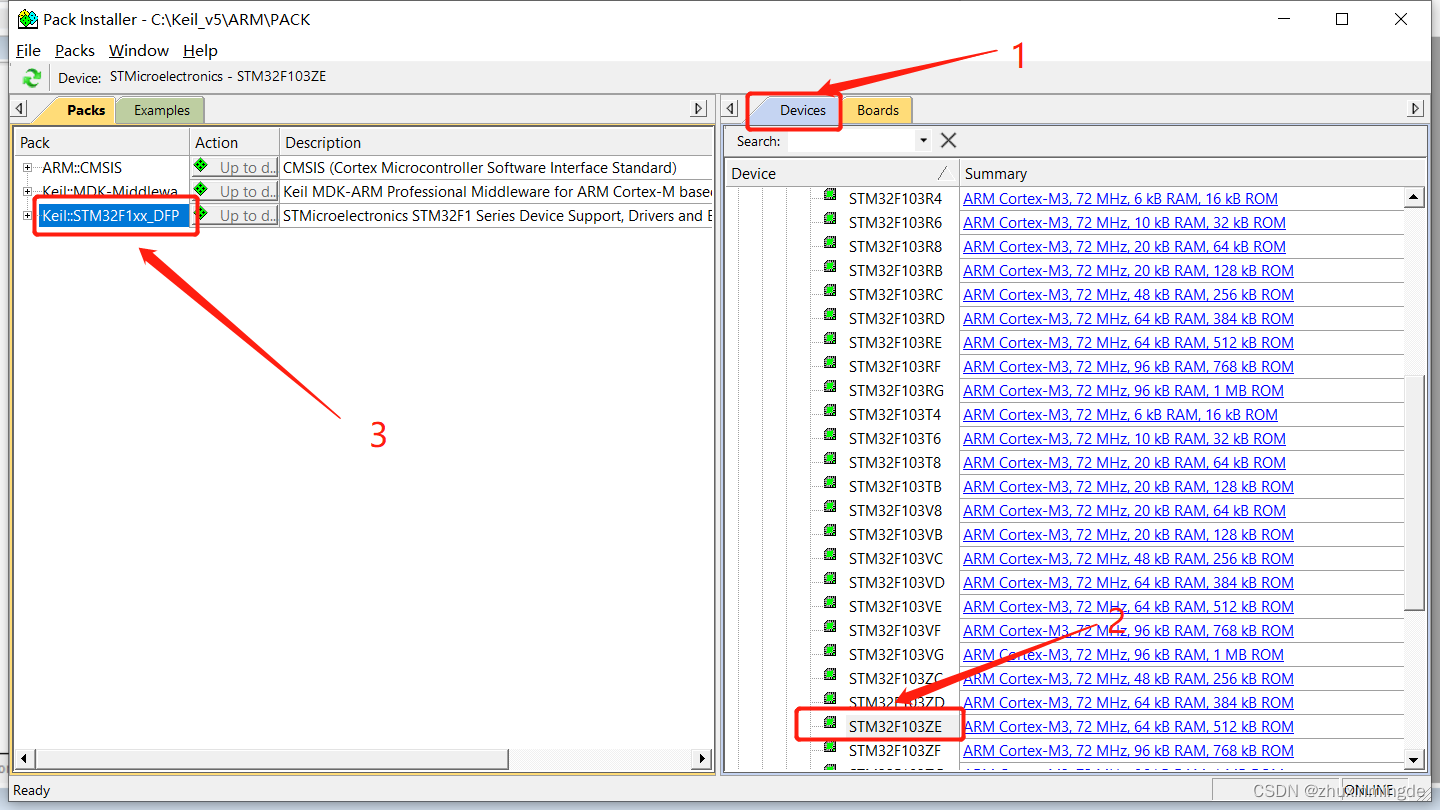Open the search field dropdown arrow
Viewport: 1440px width, 810px height.
point(923,141)
